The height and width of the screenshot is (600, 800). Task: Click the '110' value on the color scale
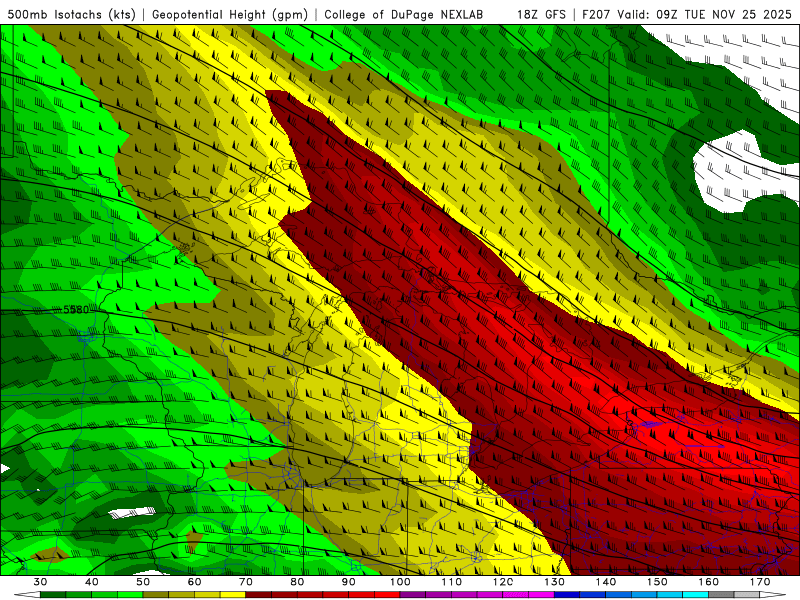point(452,582)
